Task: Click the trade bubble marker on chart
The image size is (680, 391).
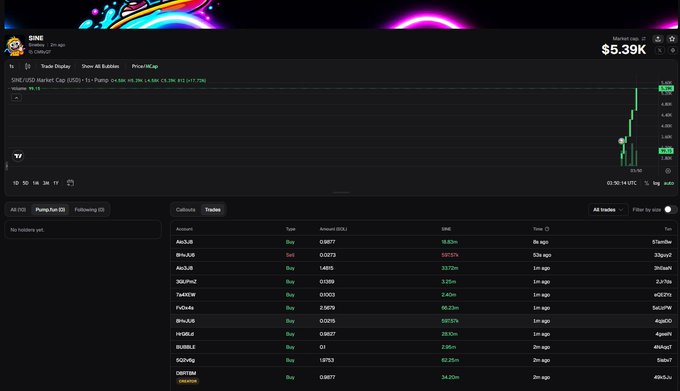Action: coord(621,141)
